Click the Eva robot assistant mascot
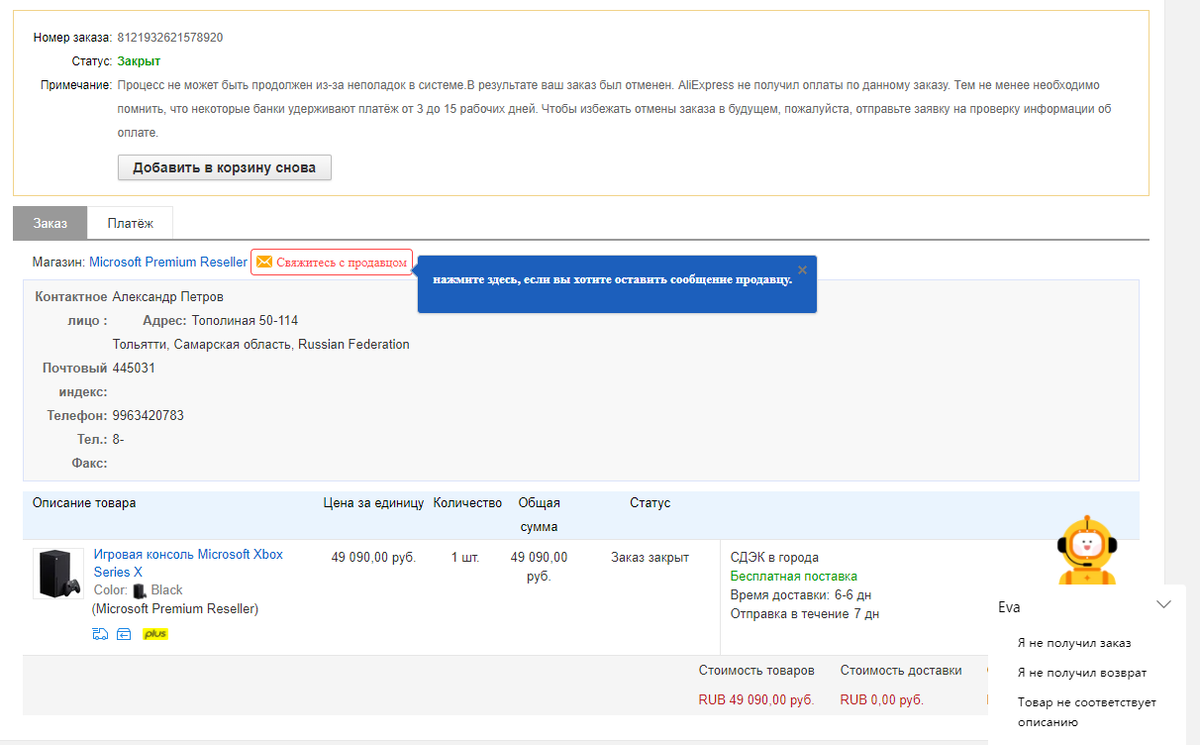Viewport: 1200px width, 745px height. click(1087, 551)
